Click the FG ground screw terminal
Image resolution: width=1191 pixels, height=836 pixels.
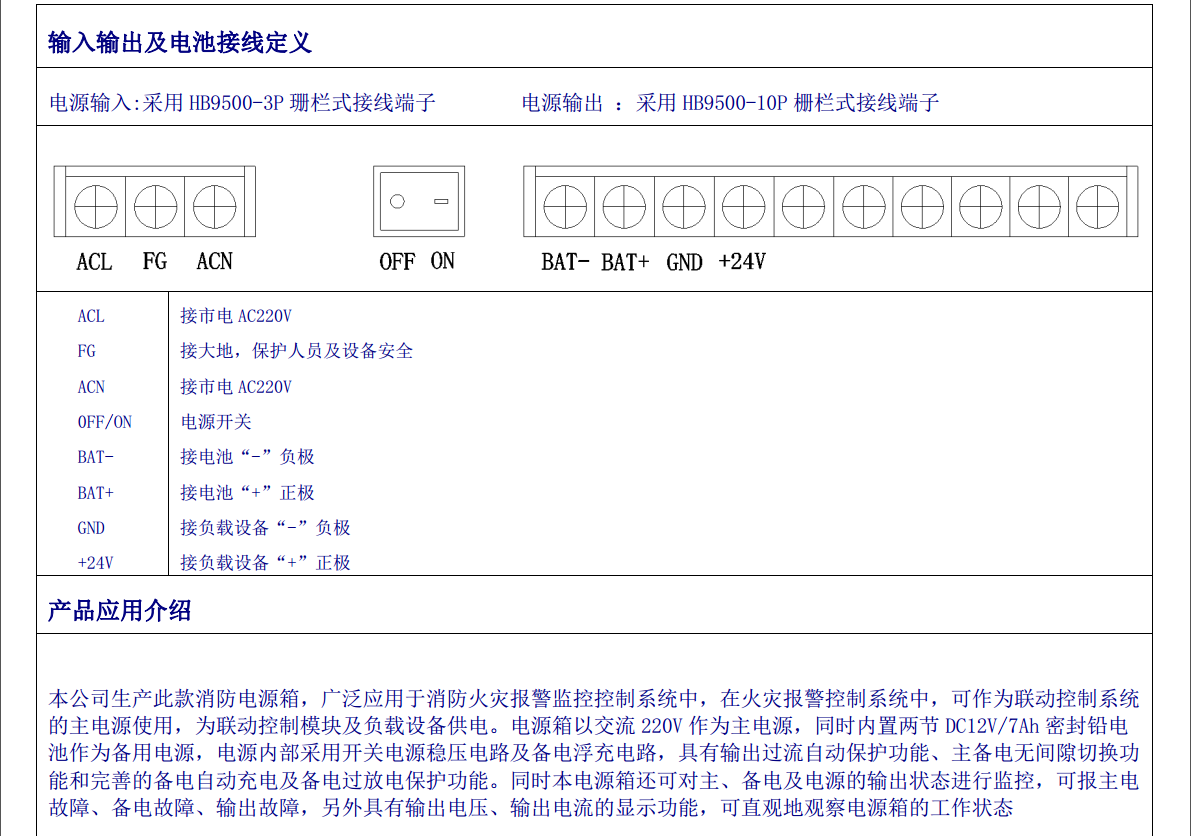click(x=155, y=208)
